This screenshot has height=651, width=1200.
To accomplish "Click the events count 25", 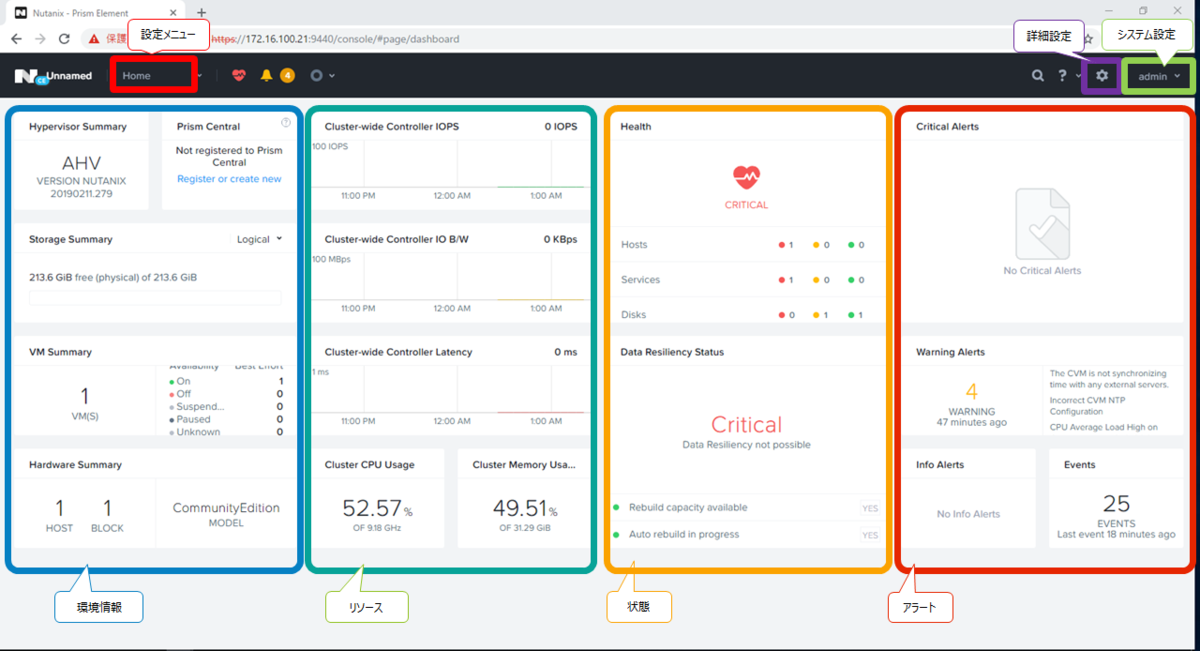I will tap(1116, 503).
